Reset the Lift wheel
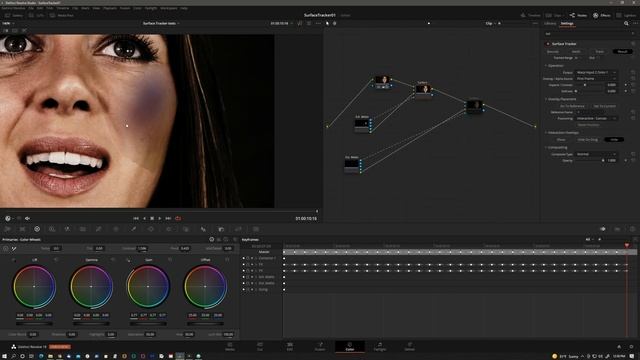 pos(56,260)
